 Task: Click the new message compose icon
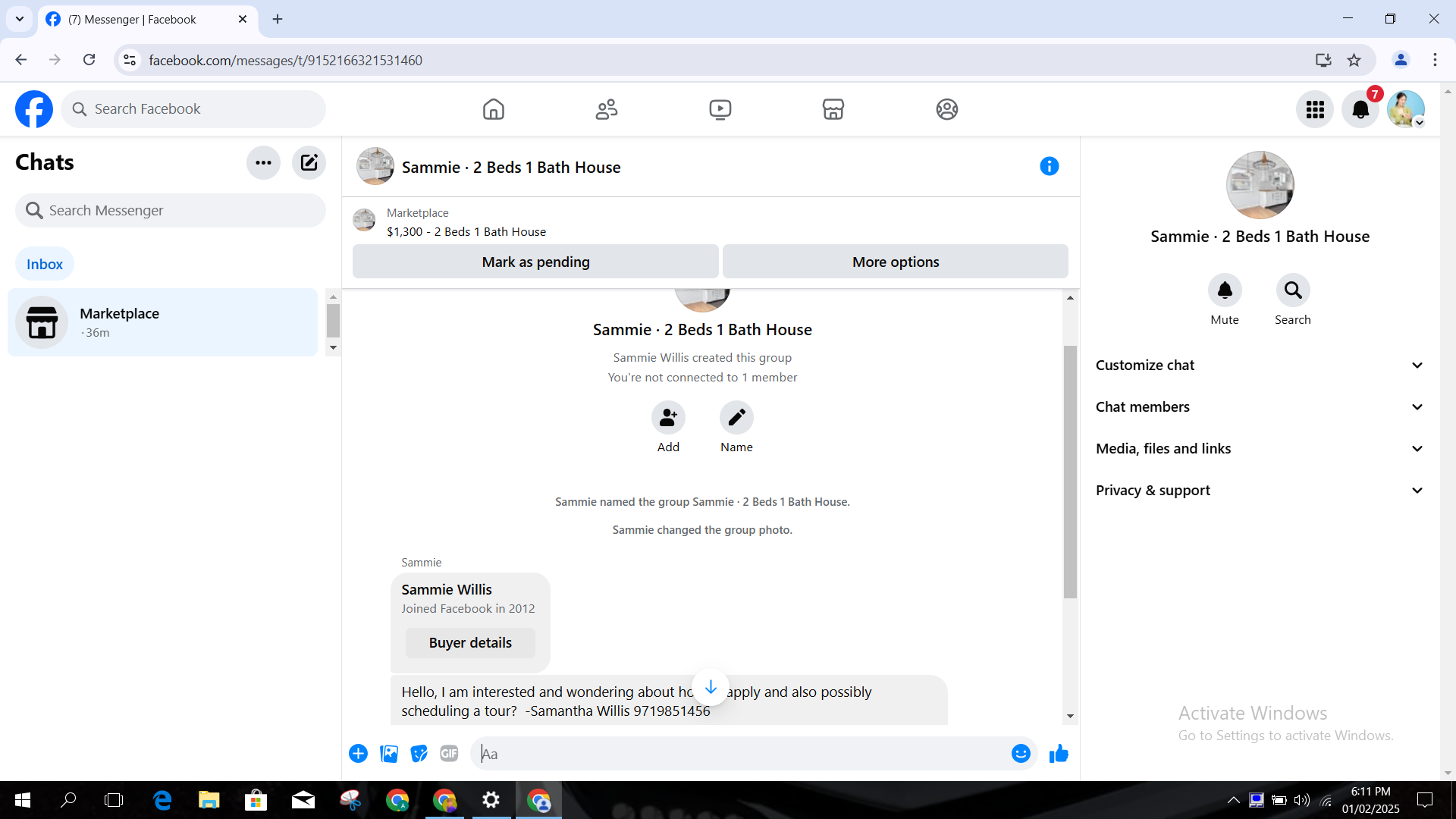309,162
